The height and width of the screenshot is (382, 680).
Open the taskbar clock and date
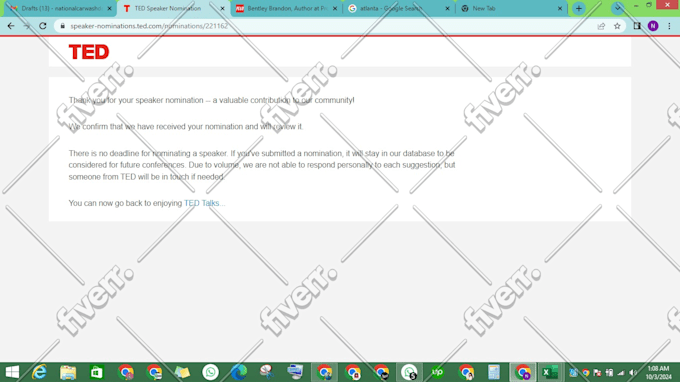click(658, 372)
